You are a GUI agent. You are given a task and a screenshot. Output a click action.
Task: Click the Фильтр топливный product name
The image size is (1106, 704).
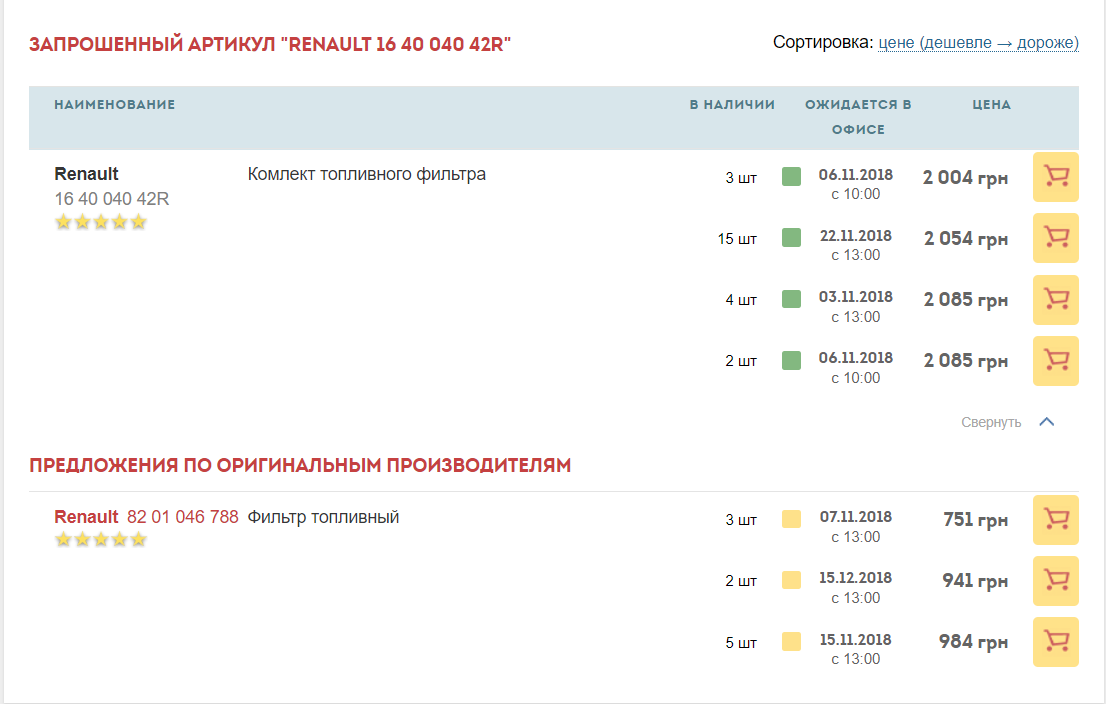(x=323, y=517)
